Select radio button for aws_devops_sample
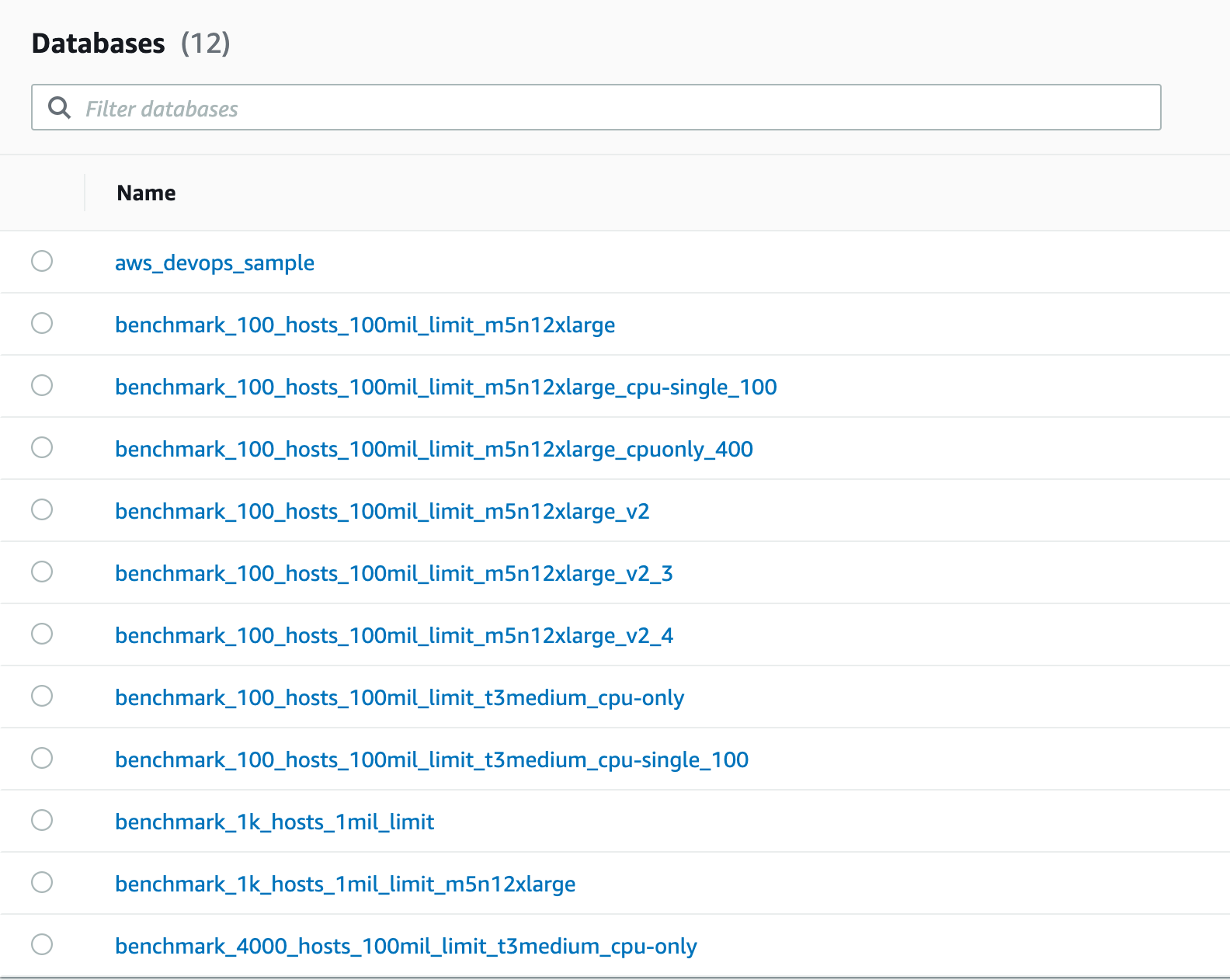 [x=42, y=261]
